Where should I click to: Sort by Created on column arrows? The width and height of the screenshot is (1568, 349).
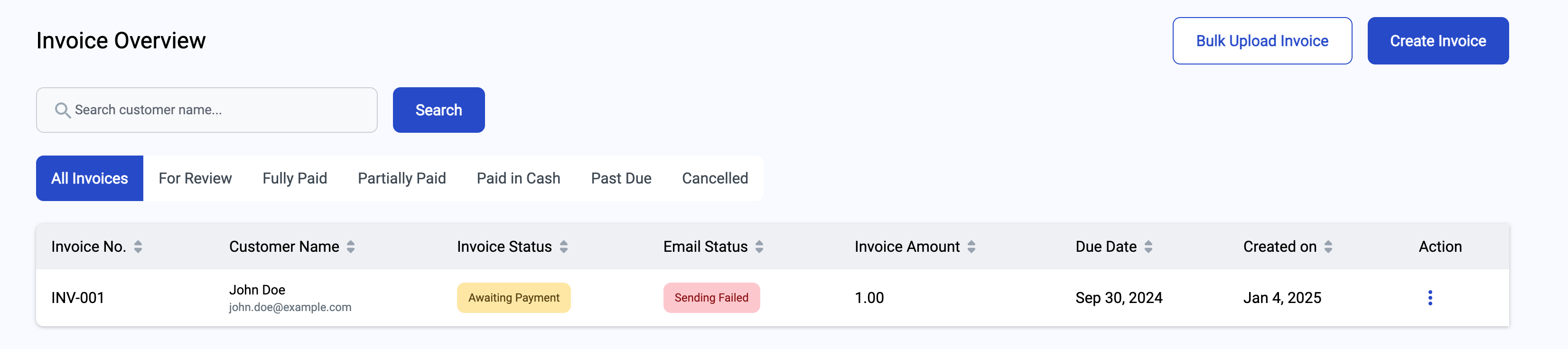coord(1328,247)
